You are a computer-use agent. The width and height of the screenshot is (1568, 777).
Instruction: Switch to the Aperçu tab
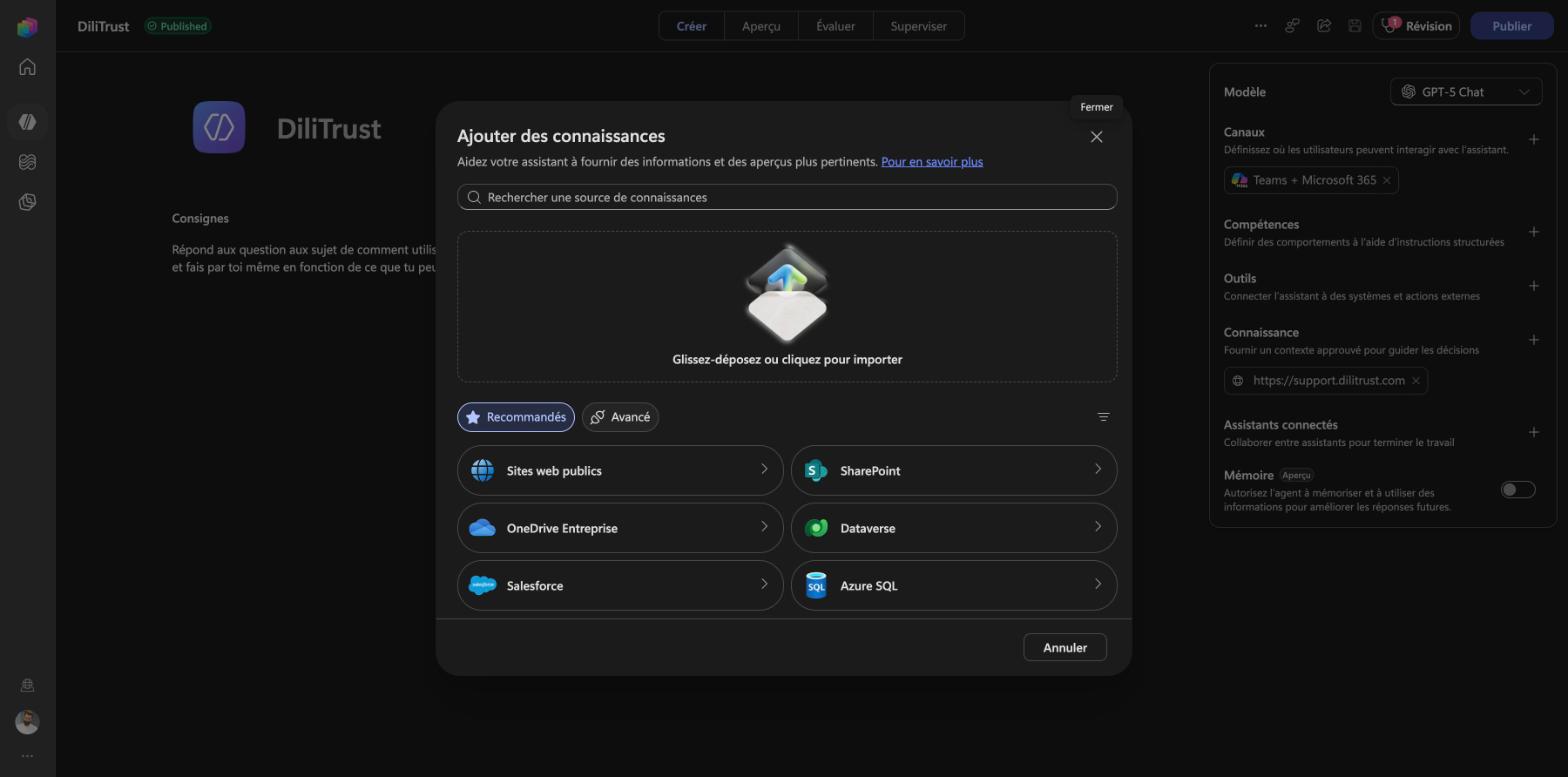[761, 26]
